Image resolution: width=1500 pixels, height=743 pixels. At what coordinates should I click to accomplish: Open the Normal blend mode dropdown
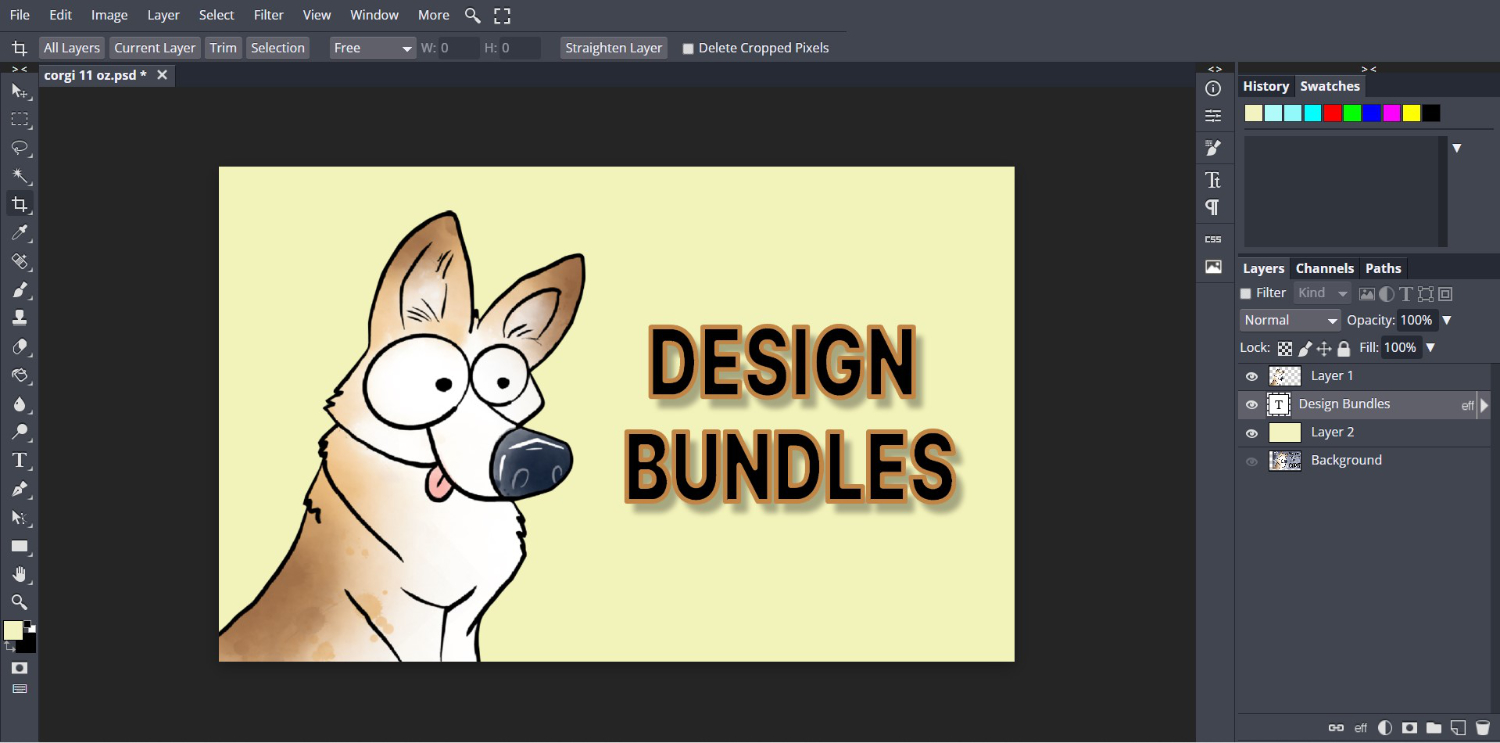pos(1290,320)
